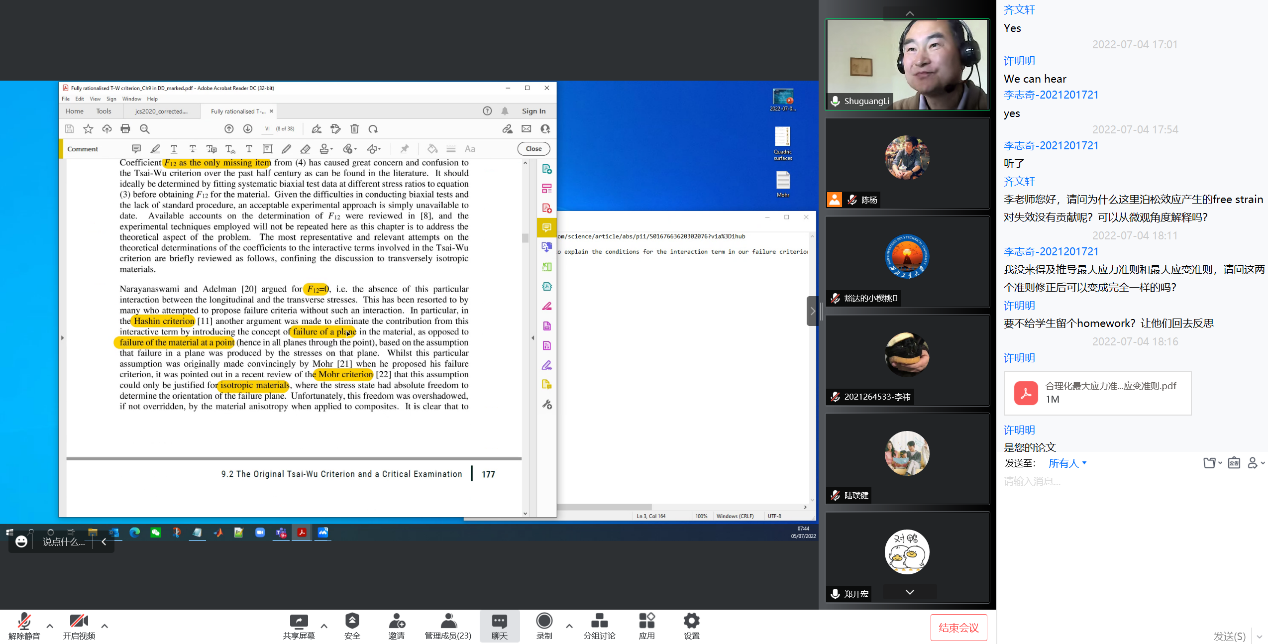Image resolution: width=1268 pixels, height=644 pixels.
Task: Turn on video with 开启视频
Action: (78, 621)
